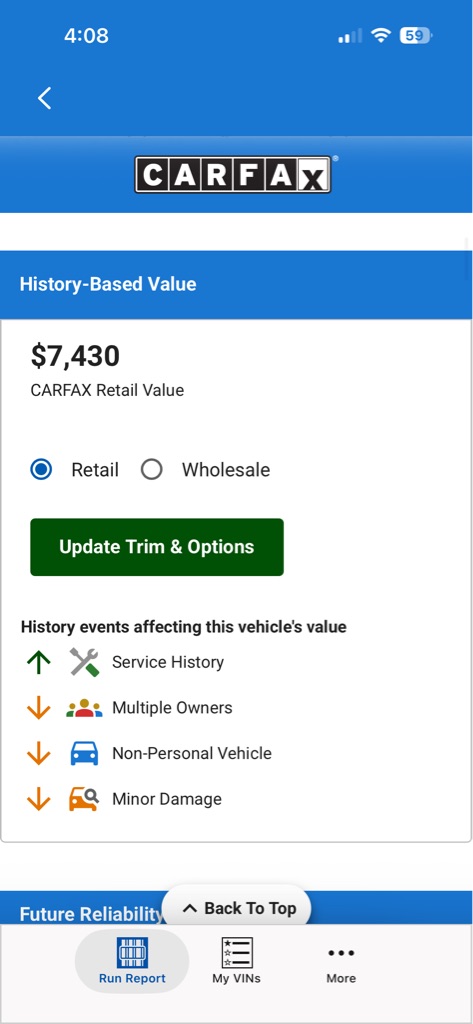
Task: Tap the Back To Top chevron button
Action: coord(236,908)
